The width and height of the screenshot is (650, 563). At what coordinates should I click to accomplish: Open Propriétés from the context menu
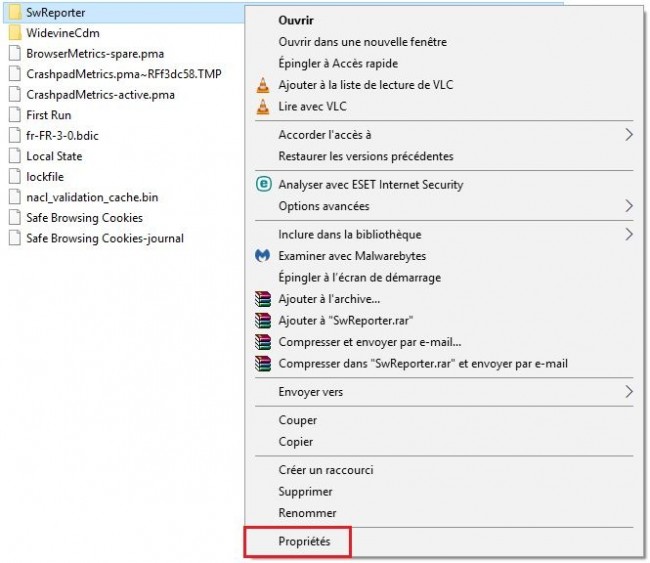click(x=304, y=541)
